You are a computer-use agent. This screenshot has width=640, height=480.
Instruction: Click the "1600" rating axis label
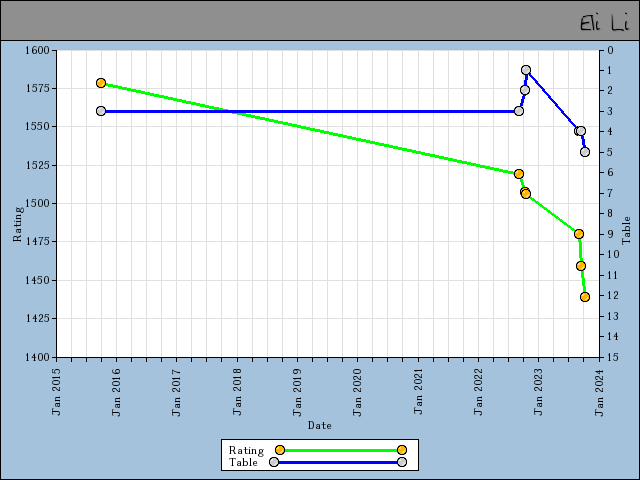pos(37,51)
